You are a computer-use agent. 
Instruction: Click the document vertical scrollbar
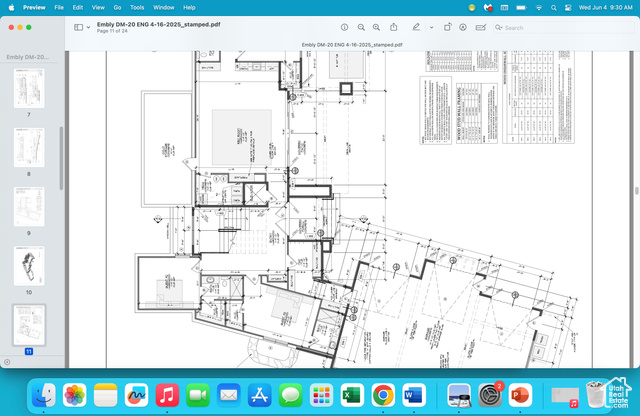636,190
